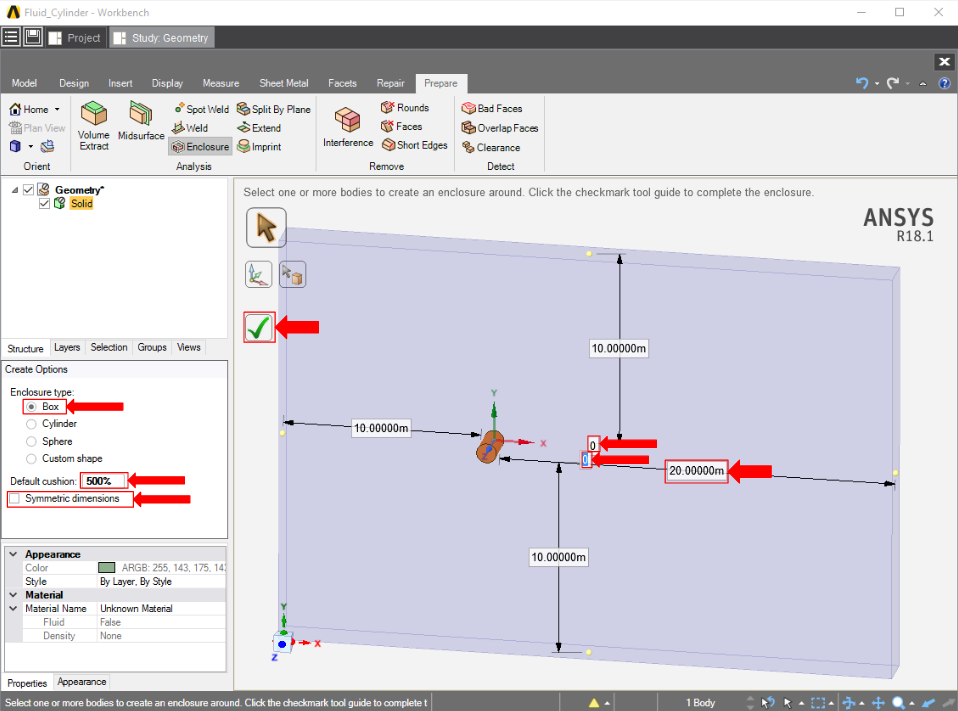Open the Model ribbon tab
Screen dimensions: 958x711
[x=24, y=83]
